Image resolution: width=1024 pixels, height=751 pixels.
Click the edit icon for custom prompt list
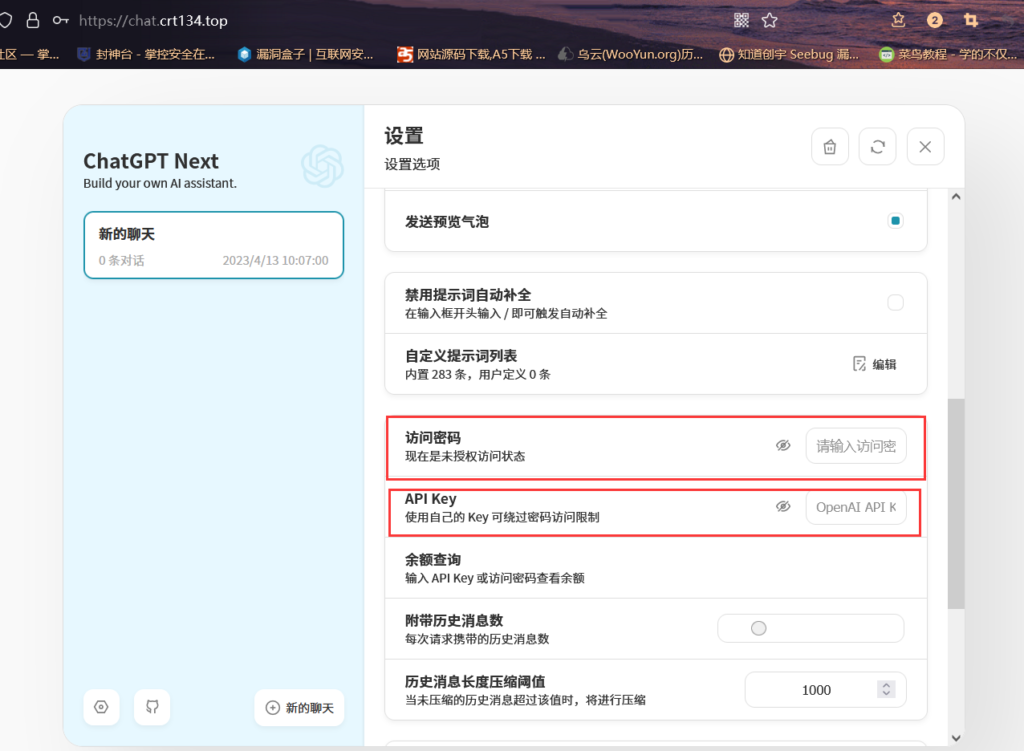click(x=874, y=364)
